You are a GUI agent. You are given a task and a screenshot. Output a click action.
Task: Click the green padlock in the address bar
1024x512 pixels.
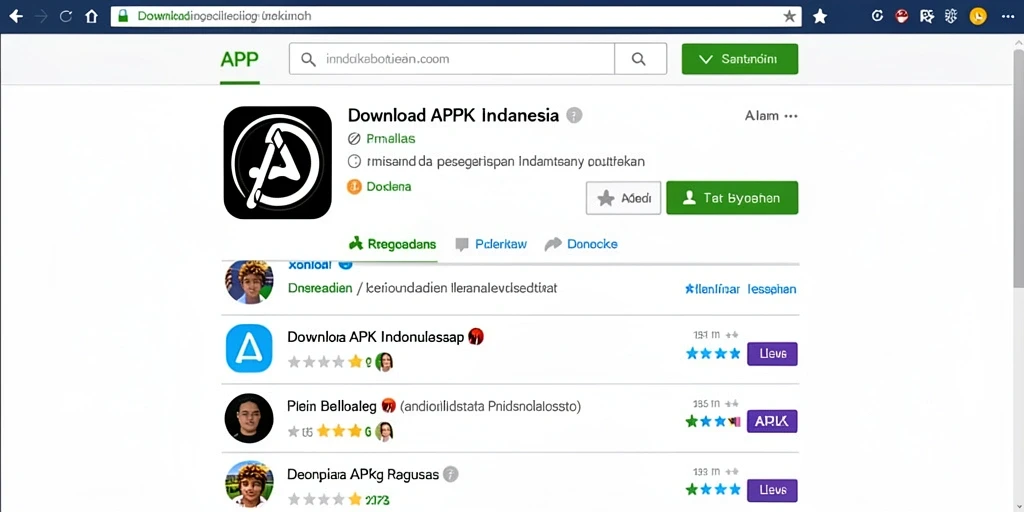coord(123,16)
